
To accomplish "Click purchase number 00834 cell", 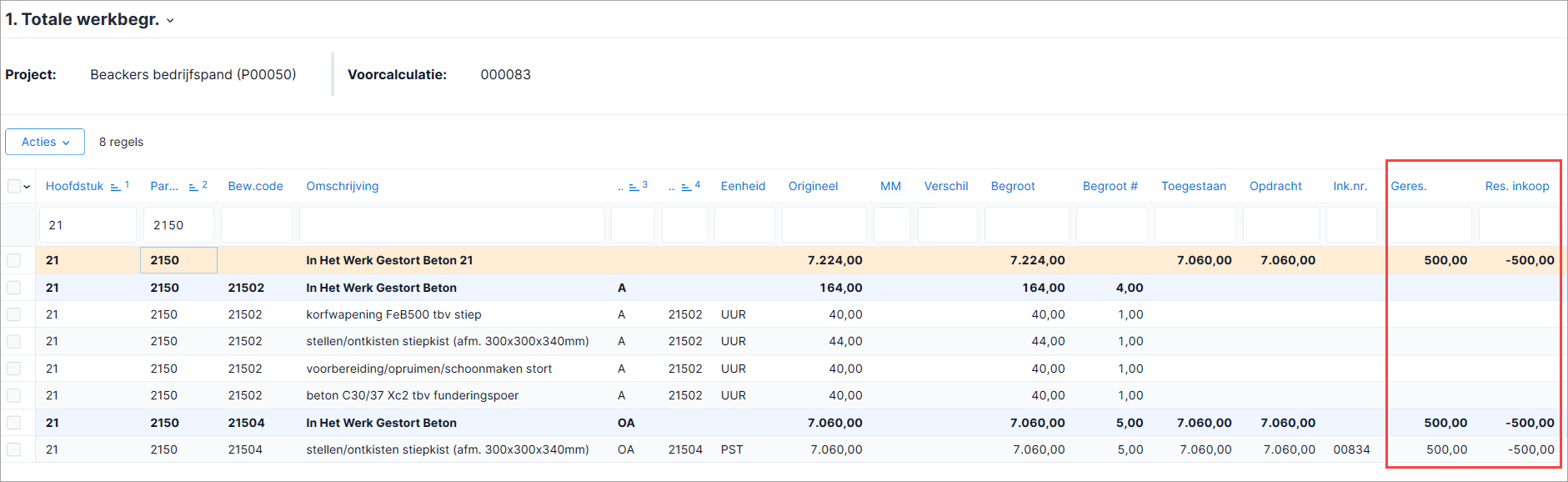I will point(1351,449).
